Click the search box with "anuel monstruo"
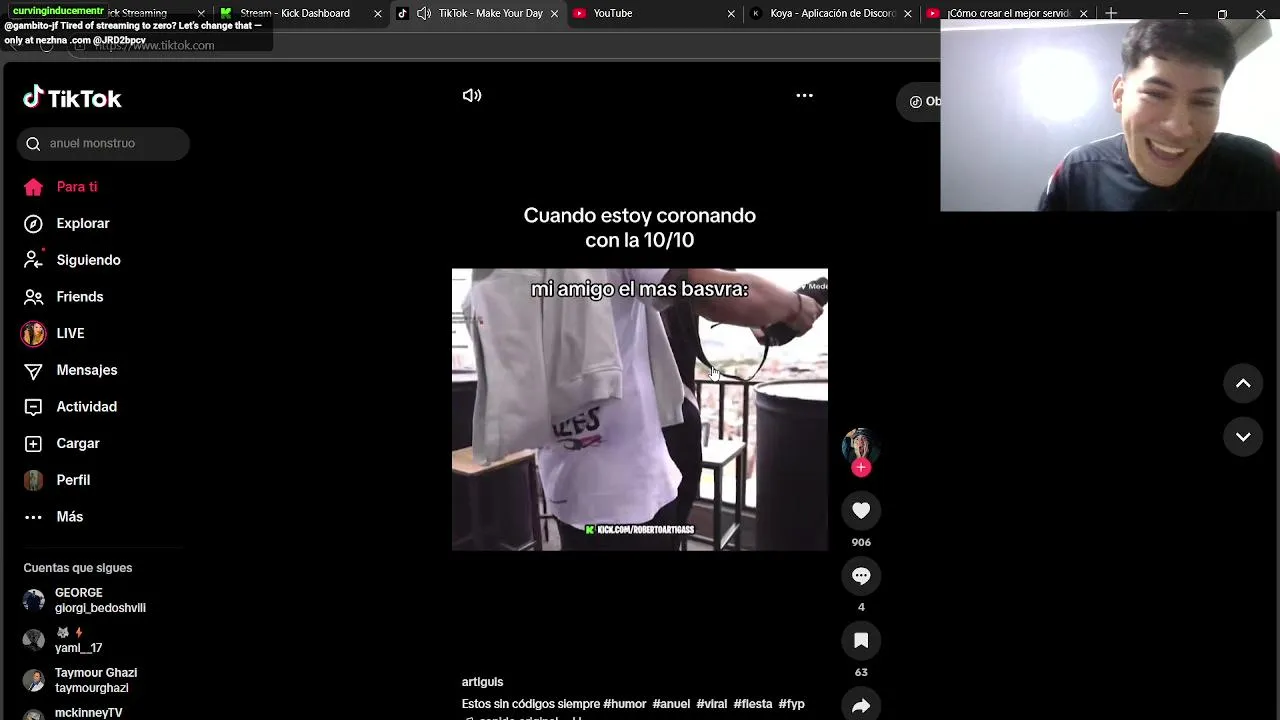The width and height of the screenshot is (1280, 720). [103, 143]
